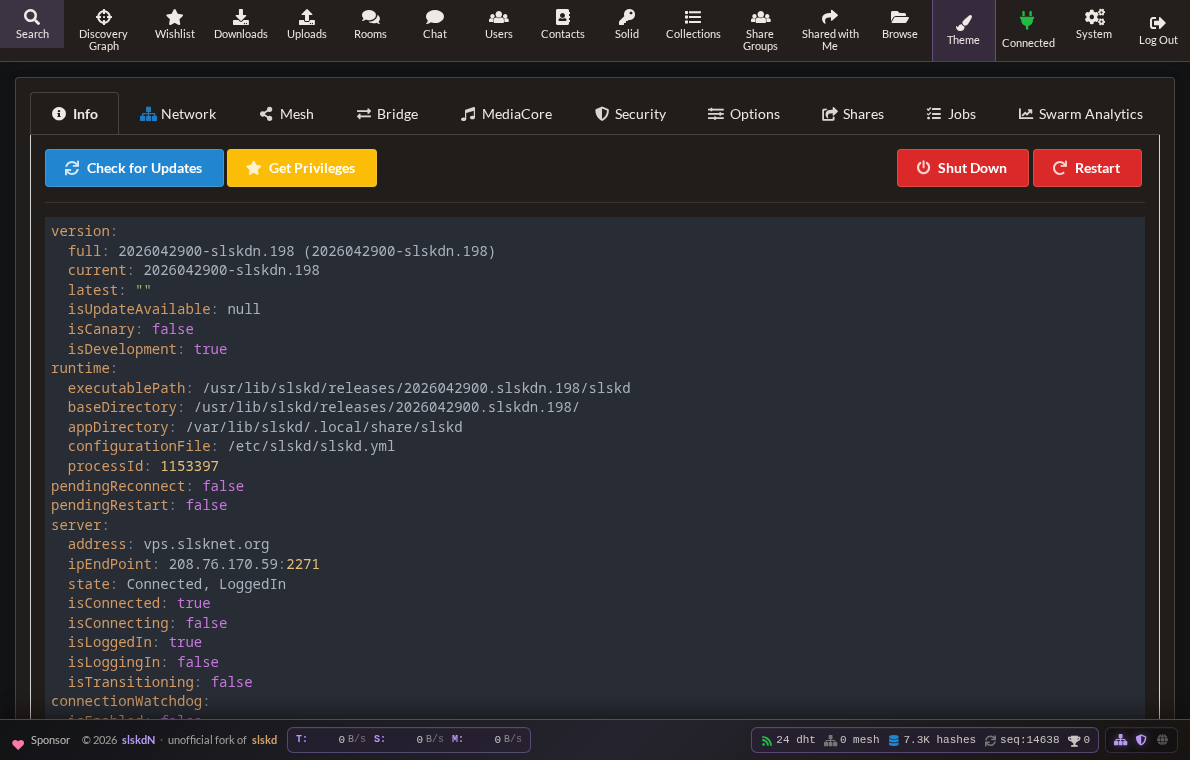1190x760 pixels.
Task: Click the seq sync indicator
Action: pyautogui.click(x=1022, y=740)
